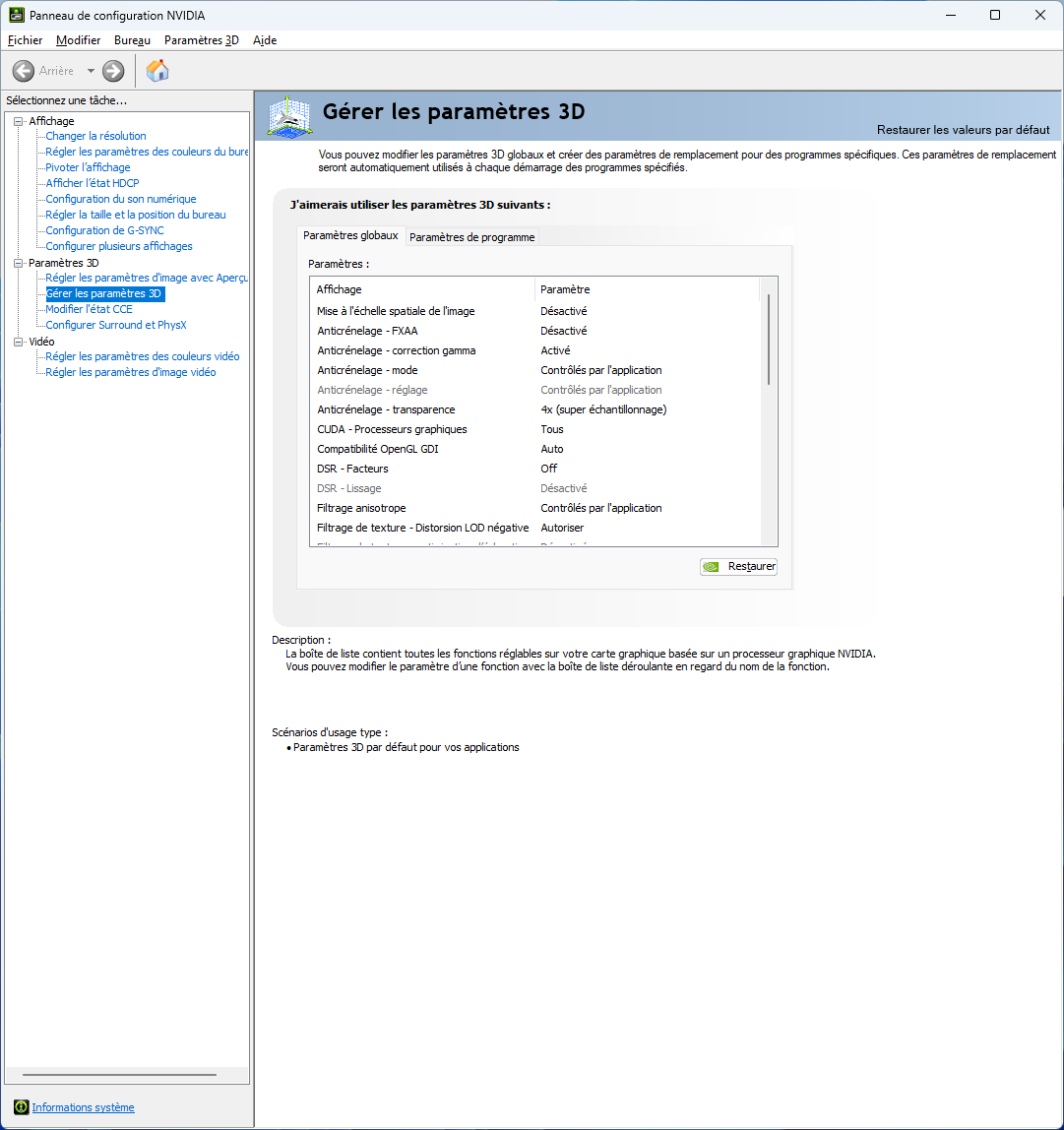Open the Bureau menu
1064x1130 pixels.
[132, 40]
